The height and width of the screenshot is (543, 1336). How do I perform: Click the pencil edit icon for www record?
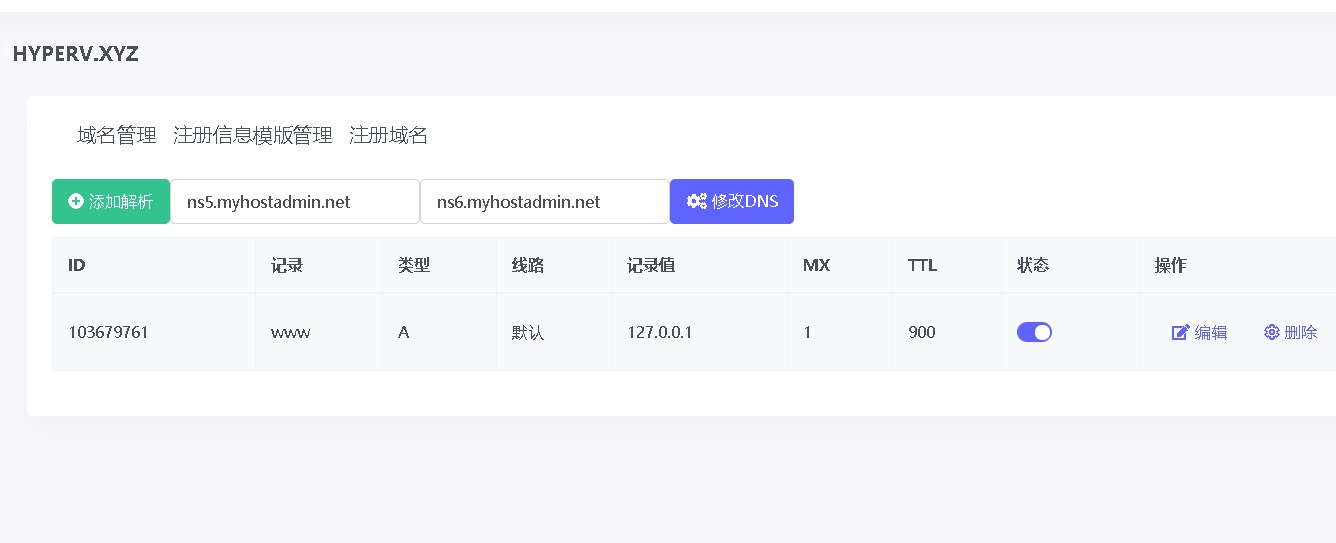[x=1180, y=333]
